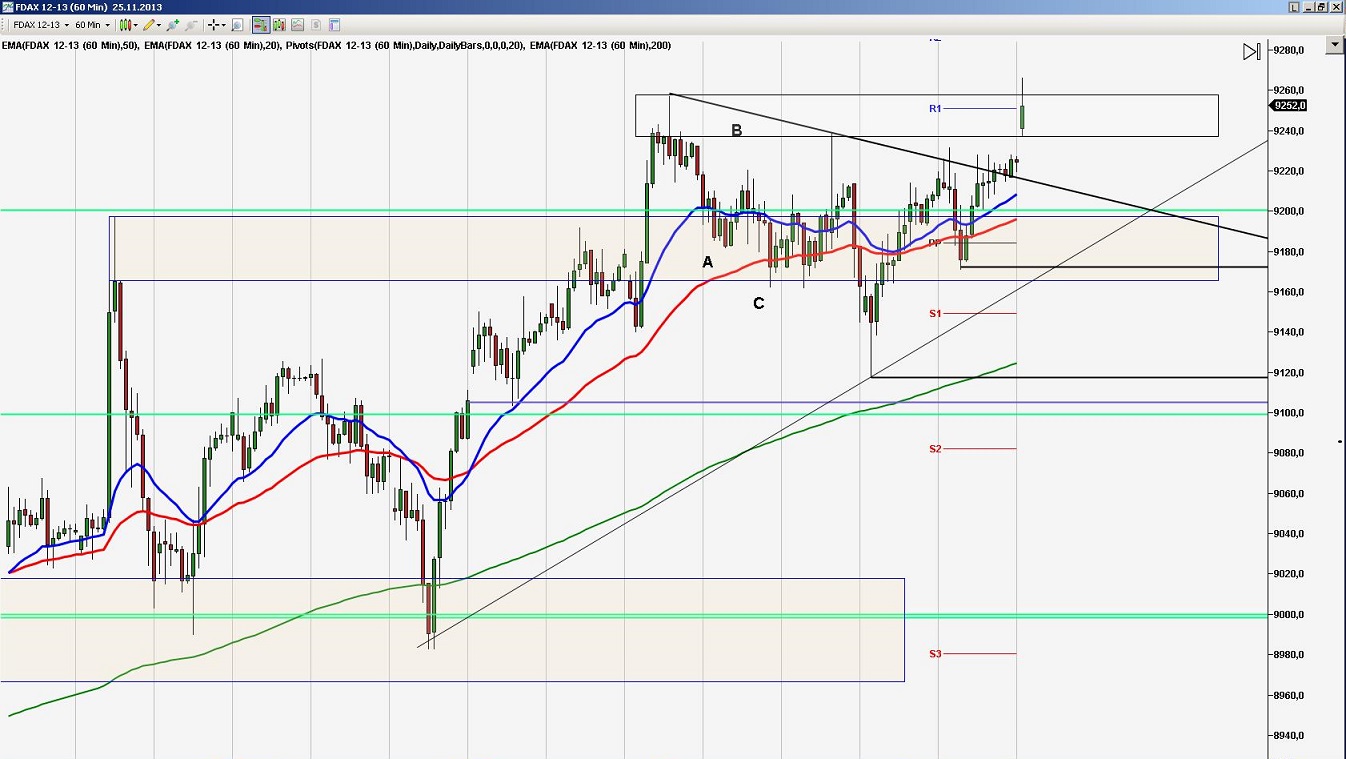Open the dropdown arrow above the price scale
This screenshot has height=759, width=1346.
[1334, 44]
